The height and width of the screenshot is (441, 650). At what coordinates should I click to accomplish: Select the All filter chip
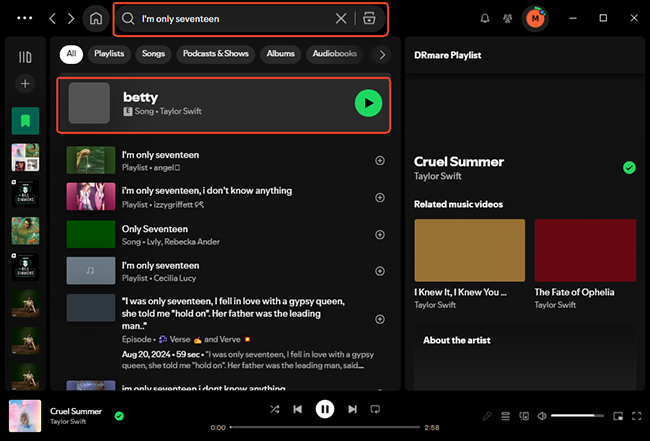[71, 54]
